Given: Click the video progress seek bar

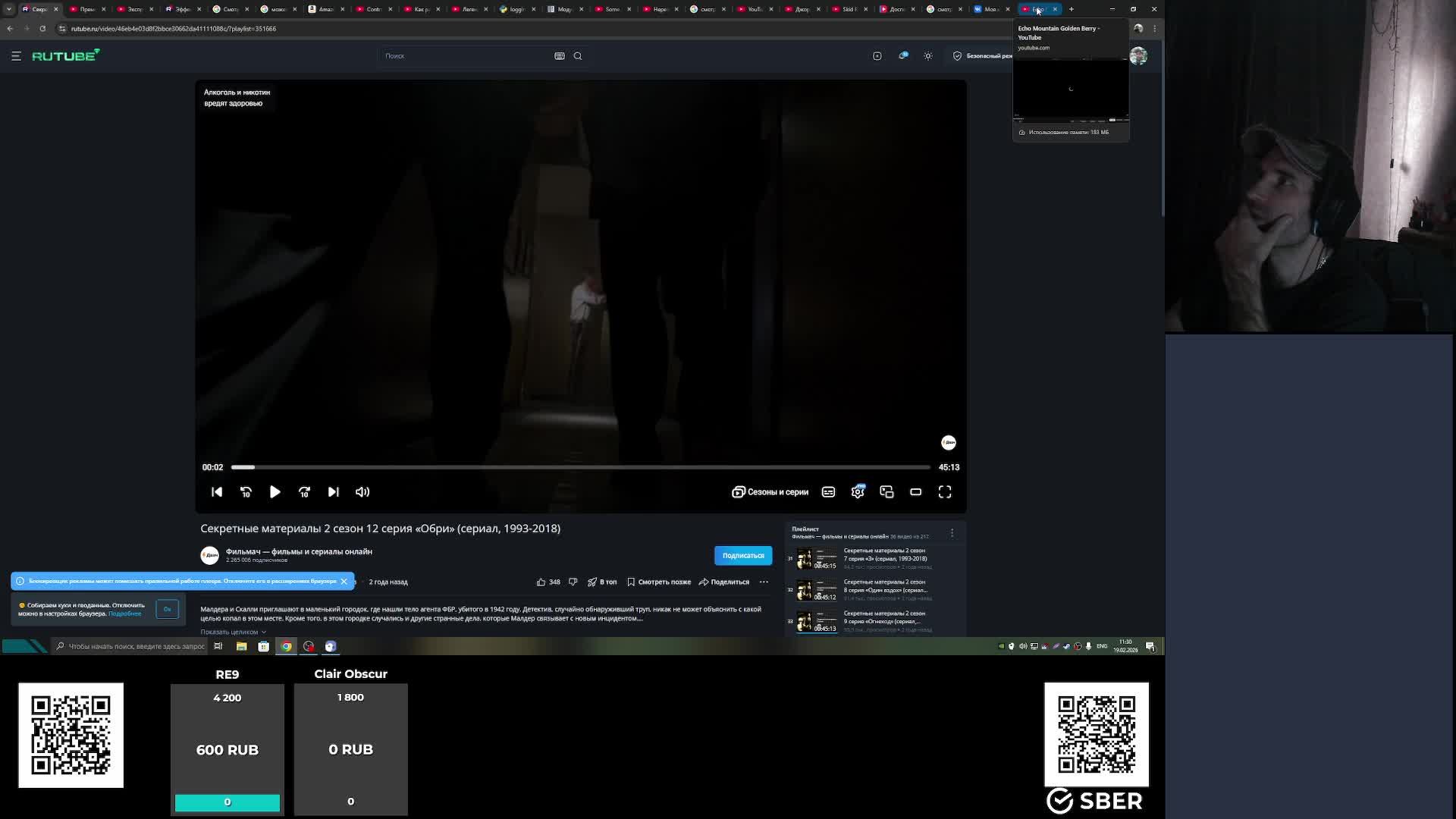Looking at the screenshot, I should click(580, 467).
